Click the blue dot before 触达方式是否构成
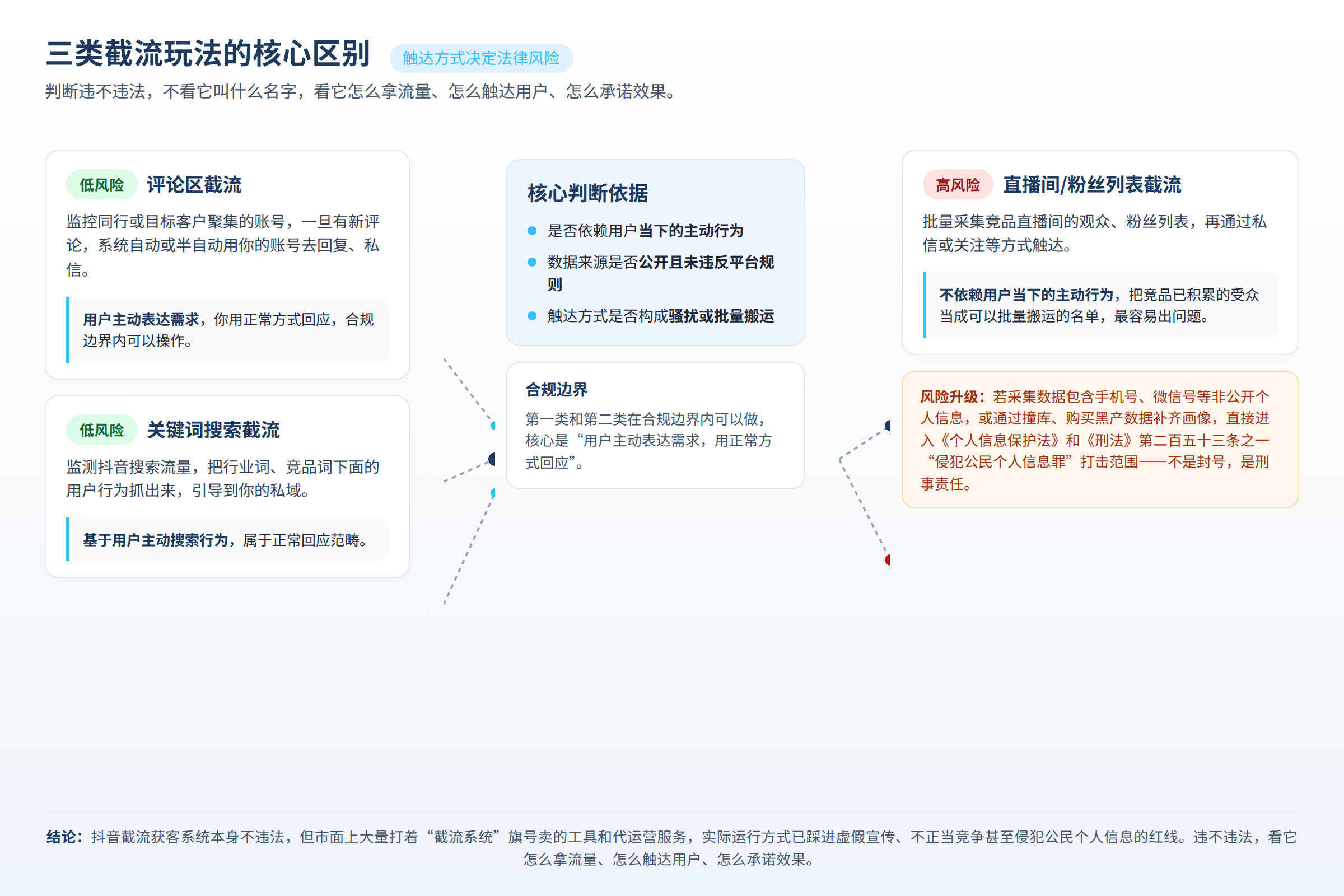Viewport: 1344px width, 896px height. (x=532, y=316)
